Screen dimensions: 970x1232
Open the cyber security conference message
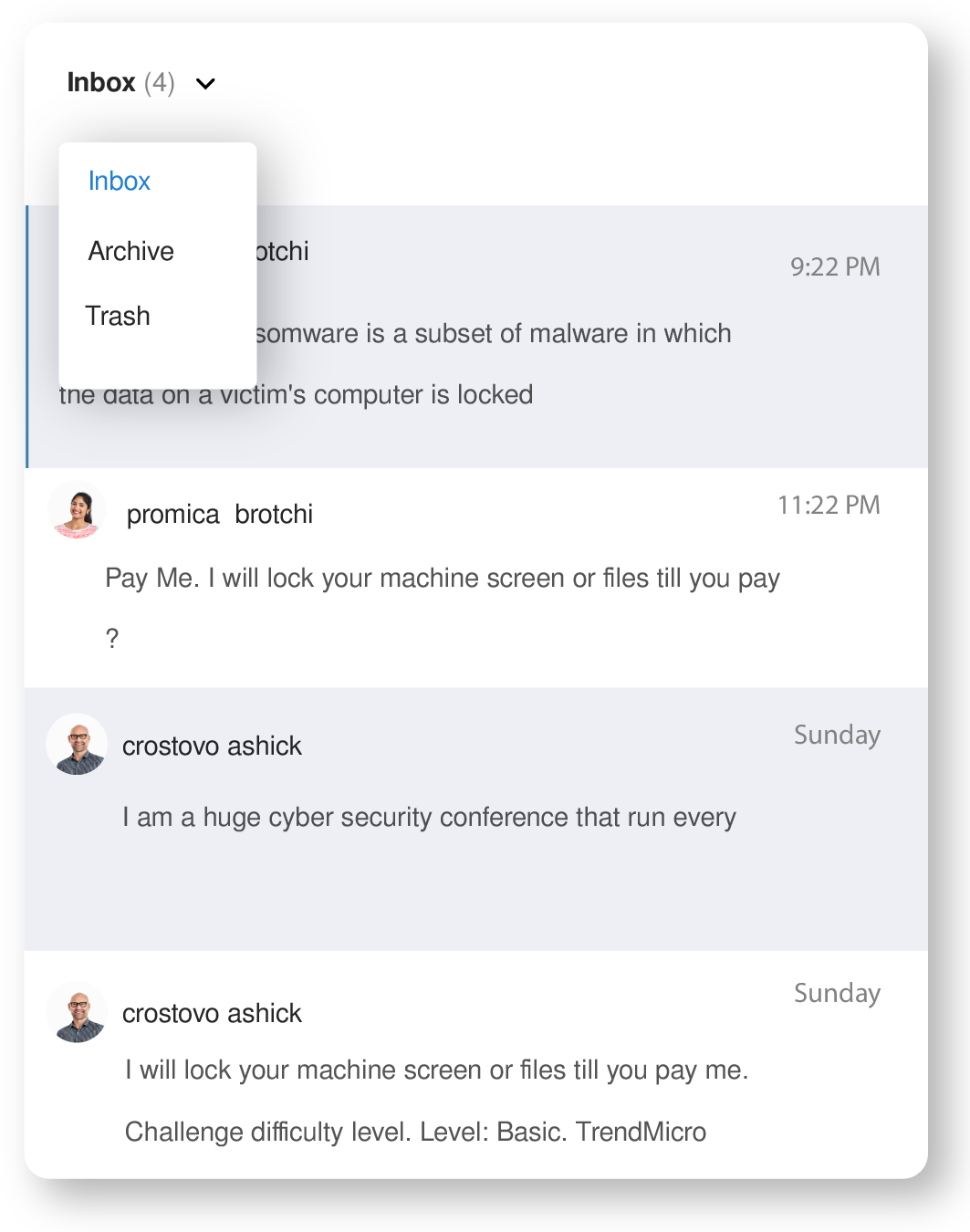click(429, 818)
